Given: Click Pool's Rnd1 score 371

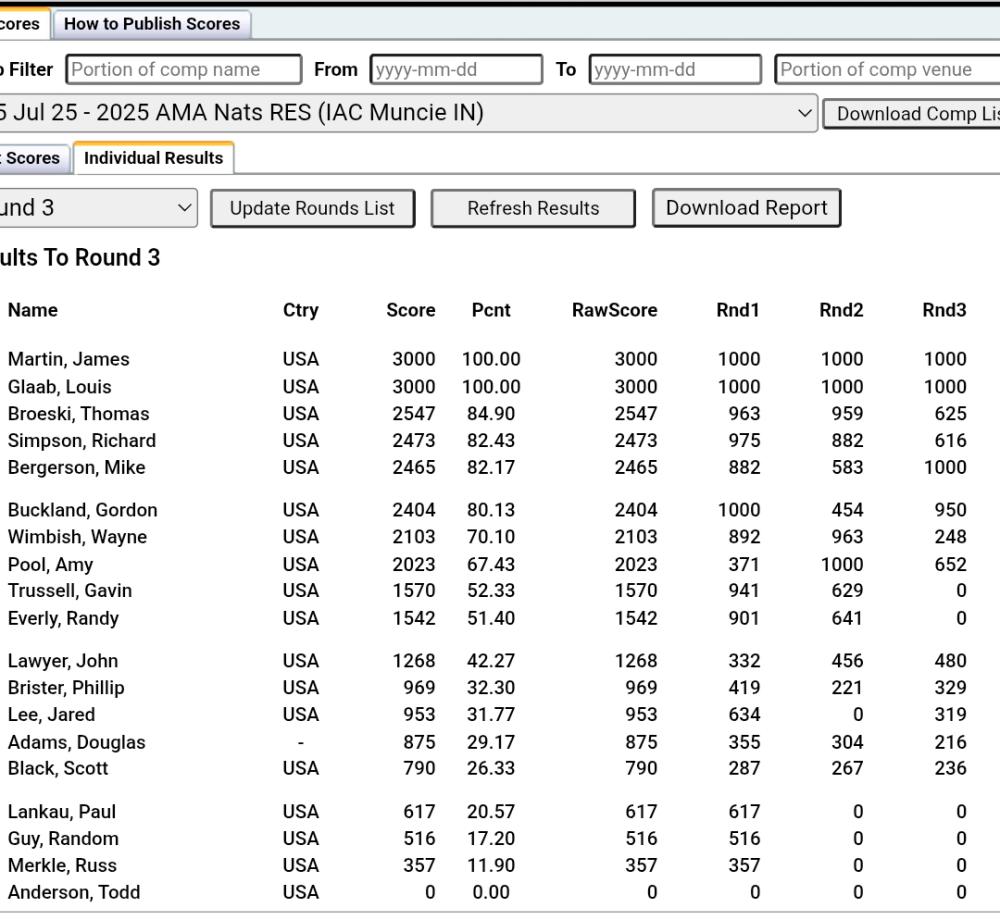Looking at the screenshot, I should (744, 564).
